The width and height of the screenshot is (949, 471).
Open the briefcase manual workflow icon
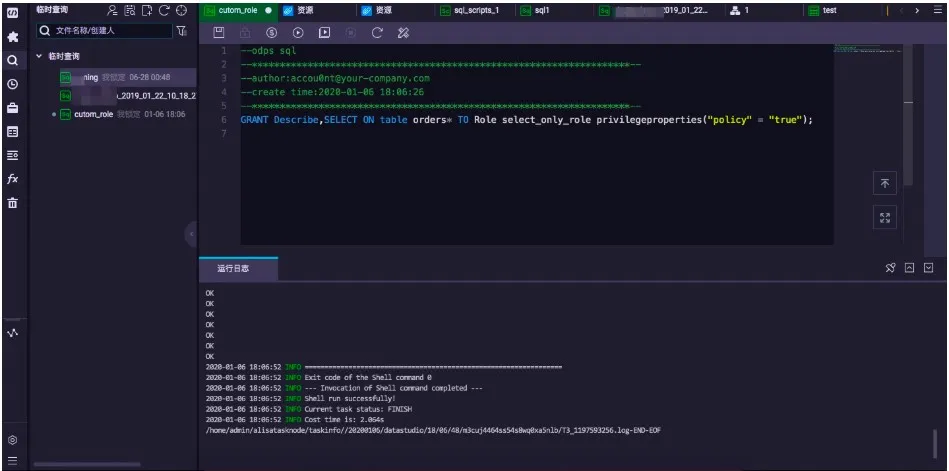pyautogui.click(x=12, y=108)
